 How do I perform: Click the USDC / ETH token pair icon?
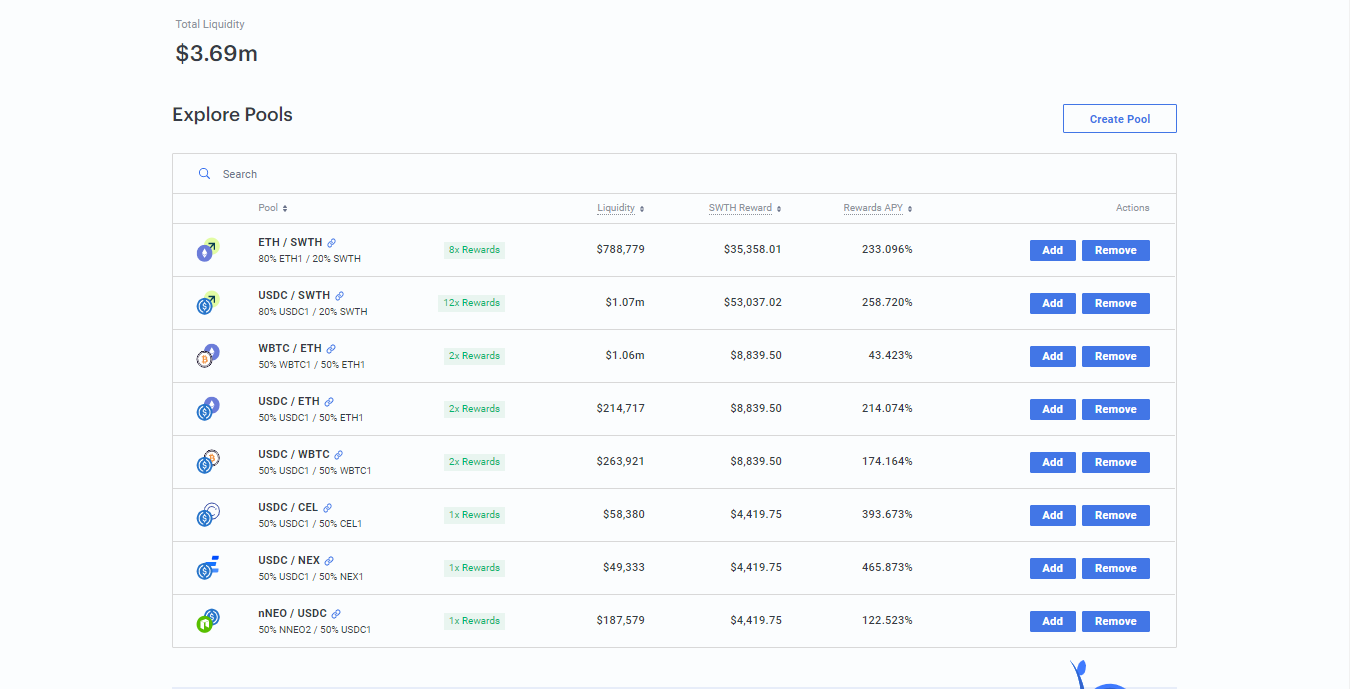[x=207, y=409]
